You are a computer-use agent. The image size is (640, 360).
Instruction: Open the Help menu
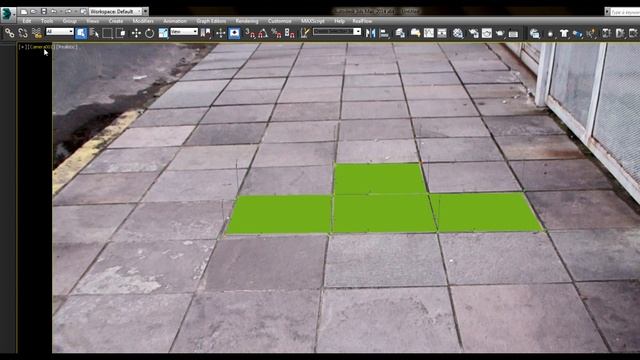(x=340, y=21)
